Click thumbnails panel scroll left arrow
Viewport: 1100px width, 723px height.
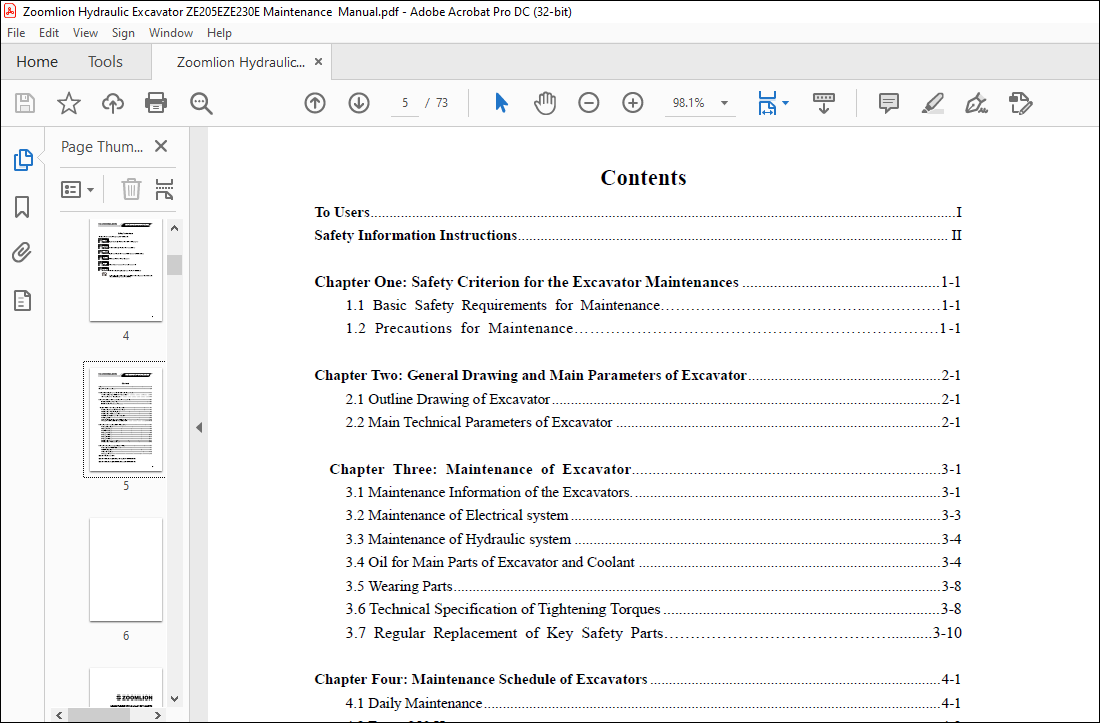coord(60,715)
